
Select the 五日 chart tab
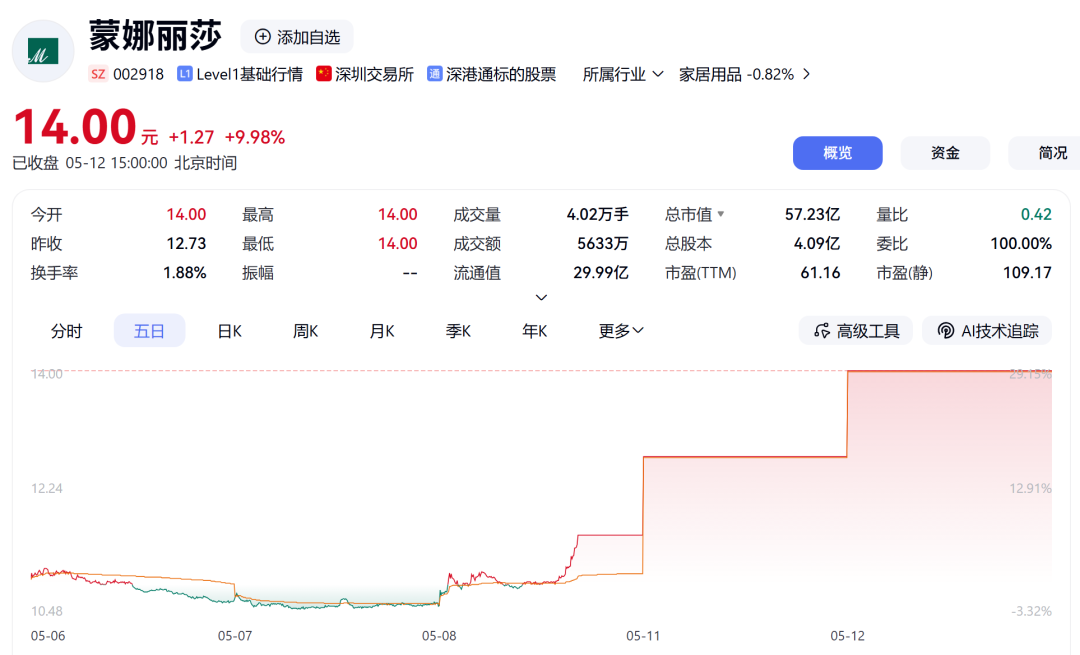149,331
